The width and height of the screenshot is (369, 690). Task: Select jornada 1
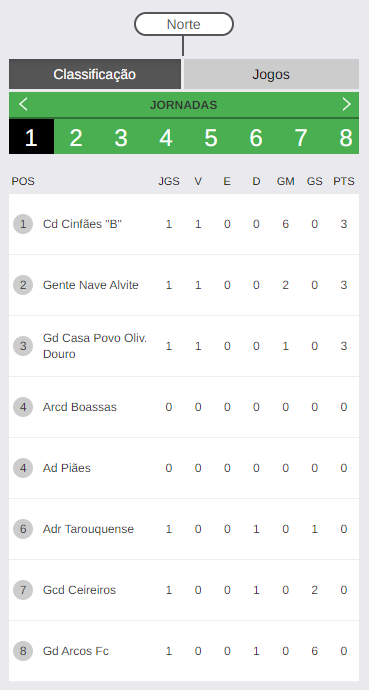tap(31, 137)
